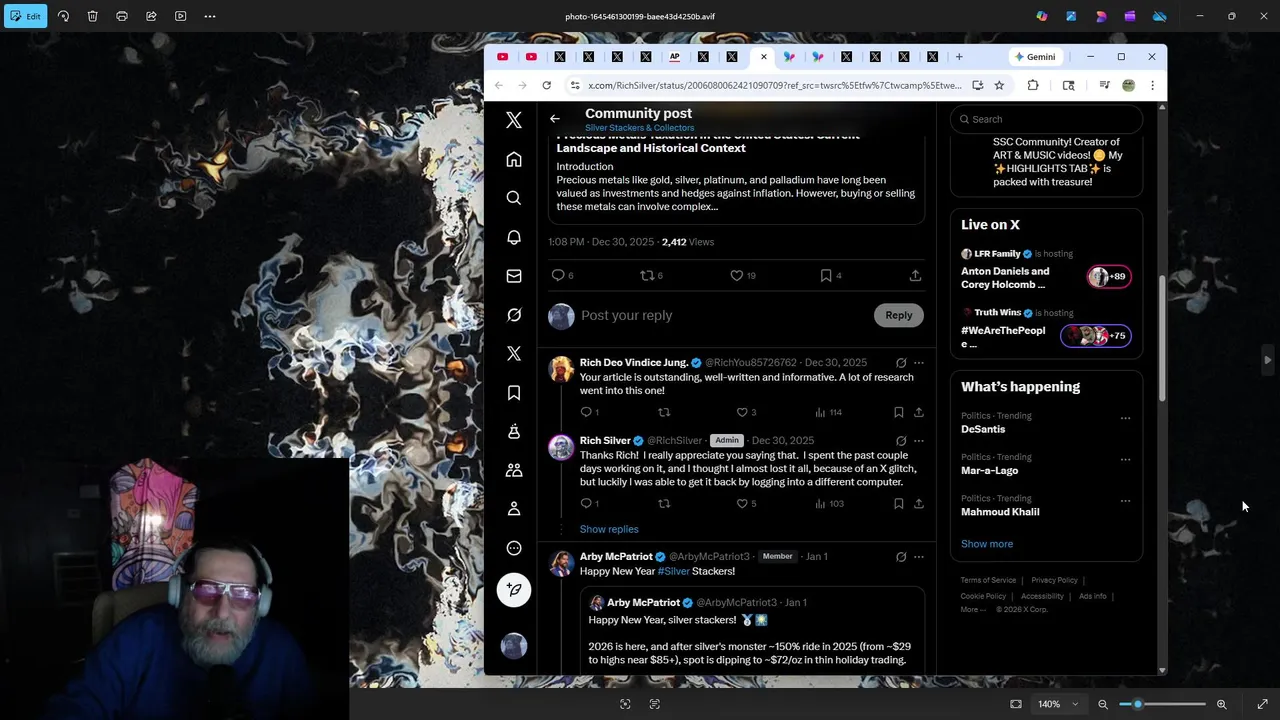Reload the page in Chrome
Image resolution: width=1280 pixels, height=720 pixels.
[x=546, y=86]
